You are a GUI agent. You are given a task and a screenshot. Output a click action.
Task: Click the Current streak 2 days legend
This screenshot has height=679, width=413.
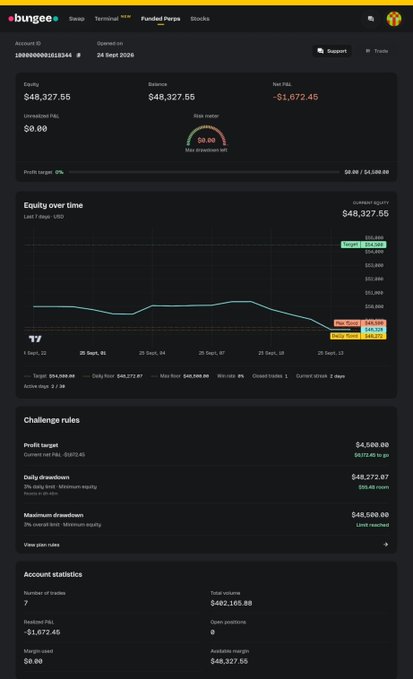pos(320,376)
